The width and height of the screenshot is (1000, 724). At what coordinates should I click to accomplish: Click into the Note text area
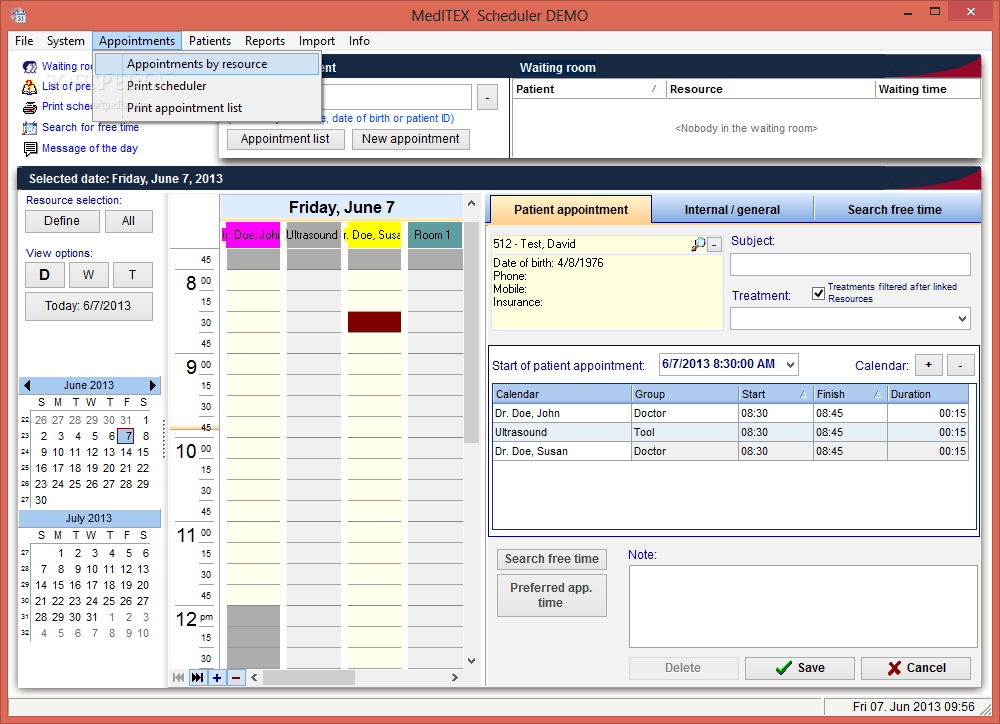tap(803, 607)
